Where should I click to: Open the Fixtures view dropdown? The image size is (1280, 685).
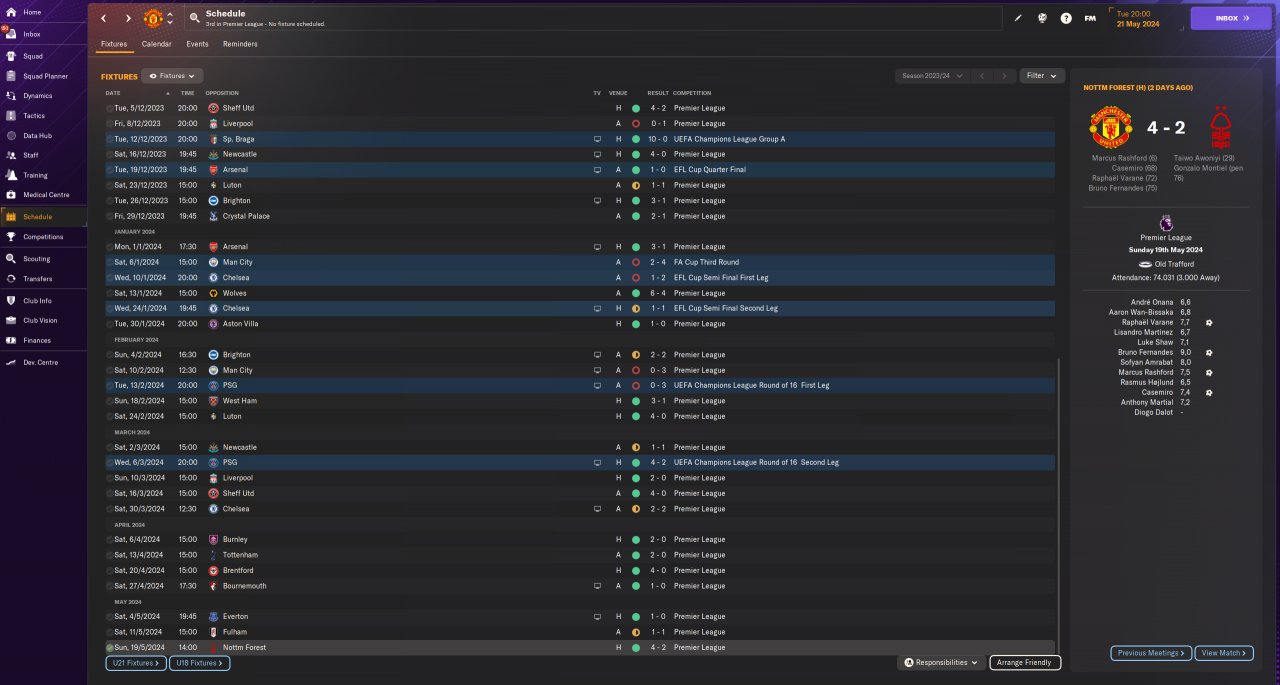point(172,76)
